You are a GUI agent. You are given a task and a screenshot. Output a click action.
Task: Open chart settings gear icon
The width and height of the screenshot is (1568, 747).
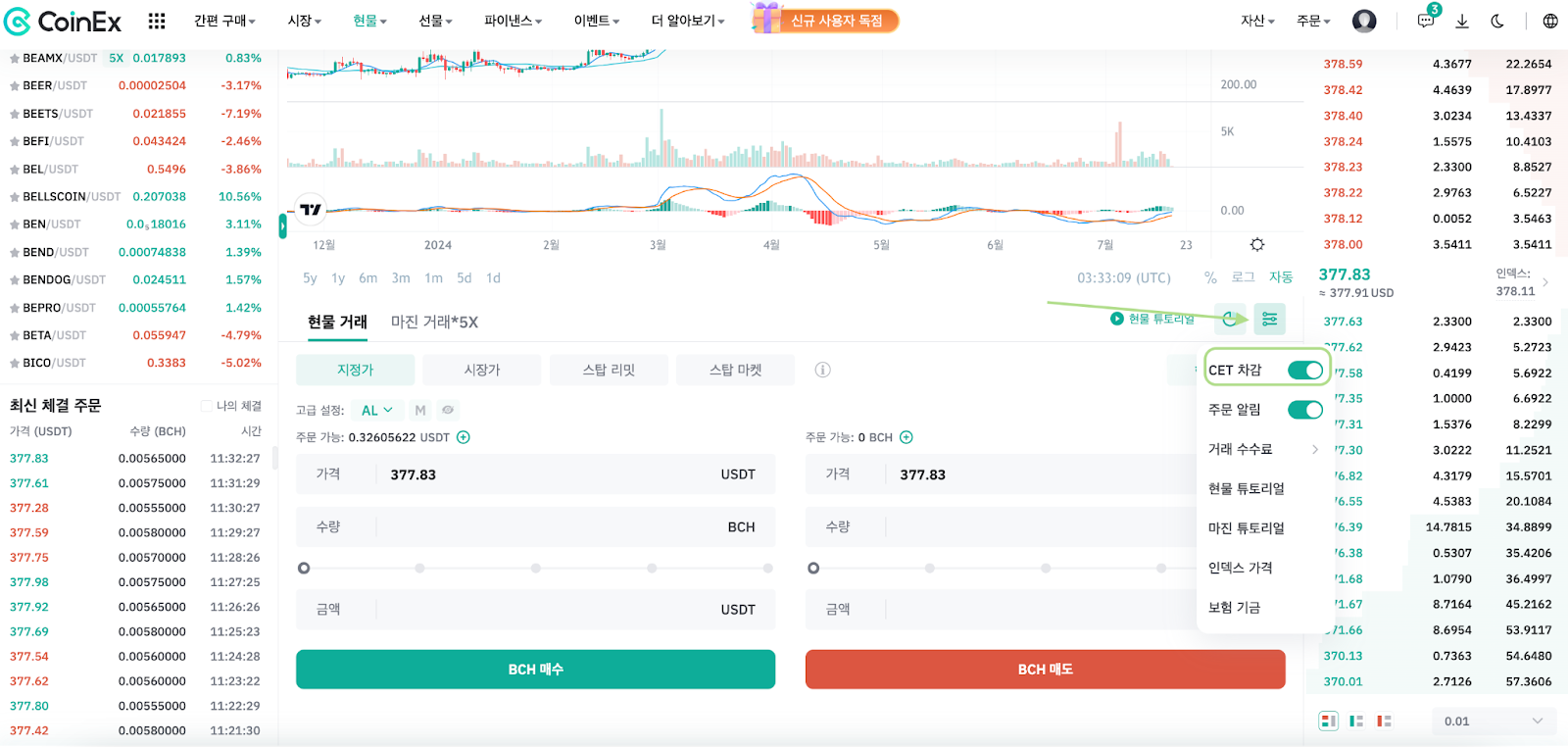point(1257,244)
